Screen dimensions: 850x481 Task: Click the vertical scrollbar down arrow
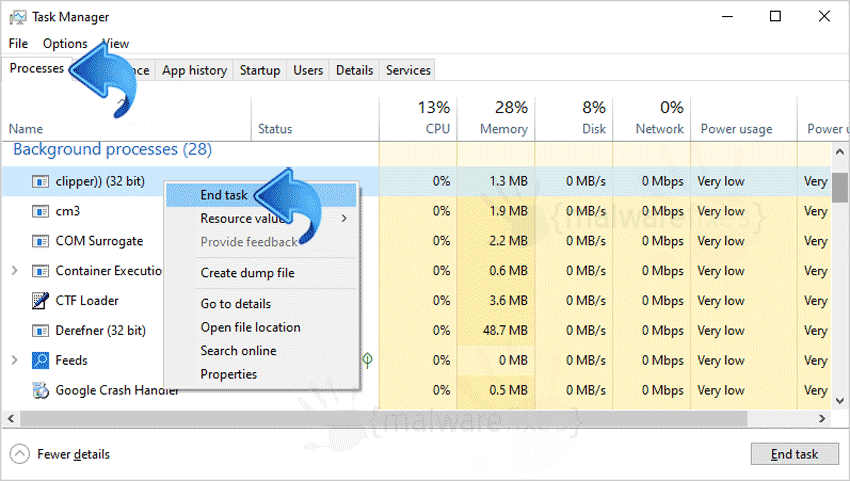pos(840,401)
